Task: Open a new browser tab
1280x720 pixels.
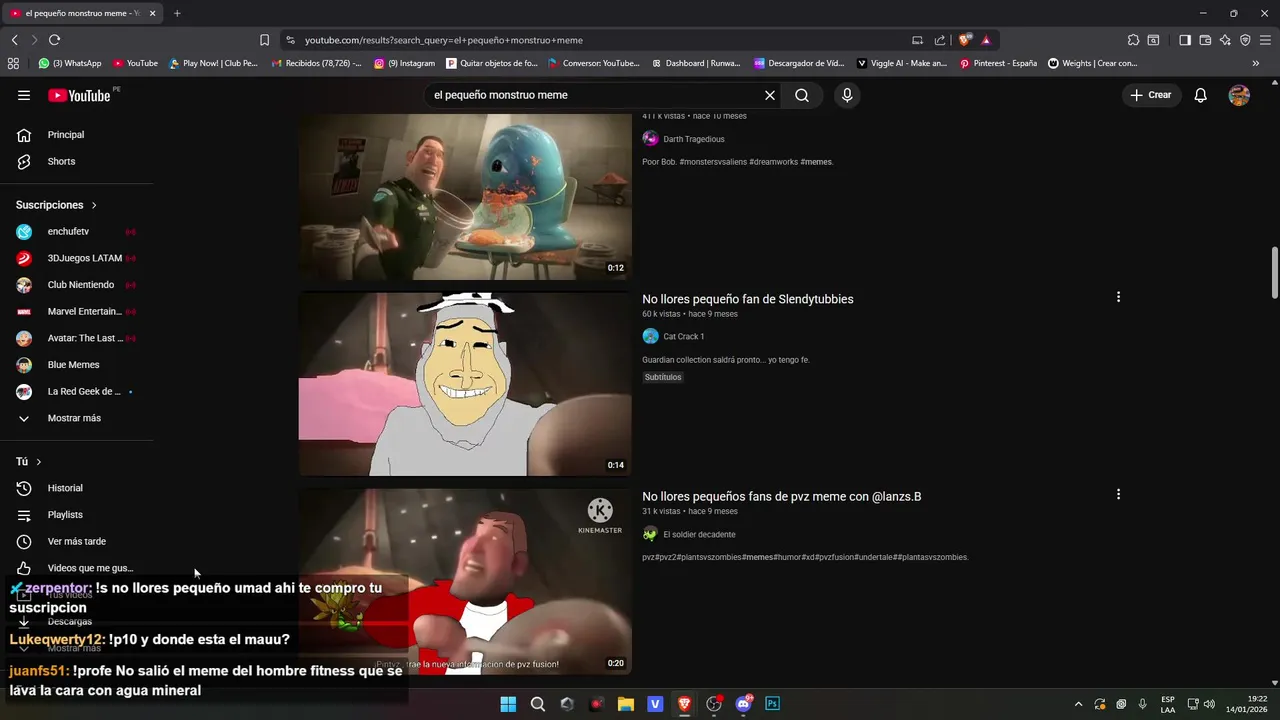Action: pyautogui.click(x=177, y=13)
